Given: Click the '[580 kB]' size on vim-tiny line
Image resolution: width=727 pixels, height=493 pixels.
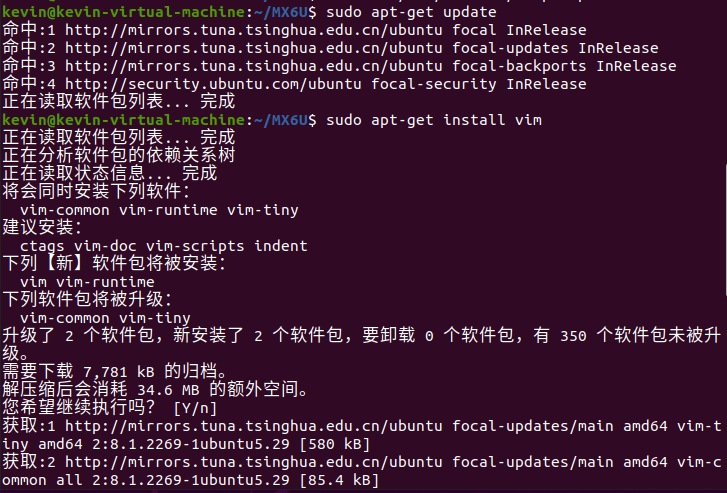Looking at the screenshot, I should pyautogui.click(x=335, y=444).
